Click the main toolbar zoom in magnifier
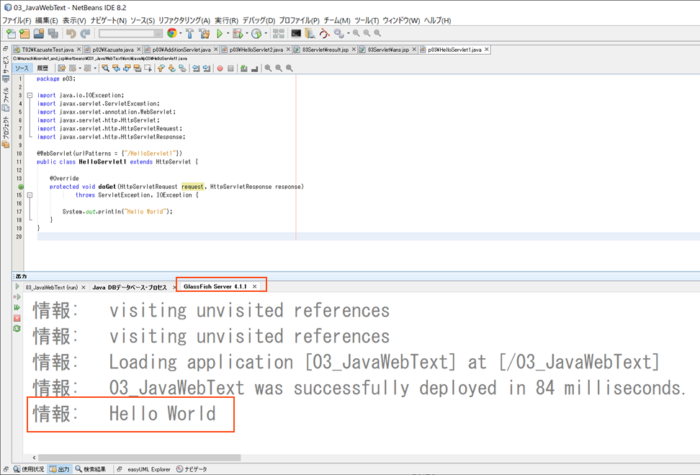This screenshot has height=475, width=700. [x=356, y=33]
